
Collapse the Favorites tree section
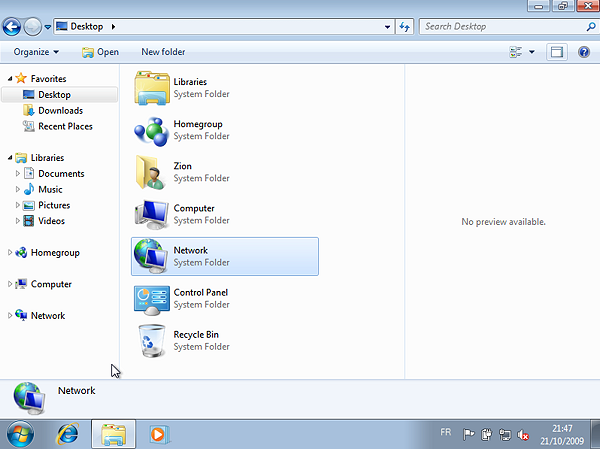click(11, 78)
